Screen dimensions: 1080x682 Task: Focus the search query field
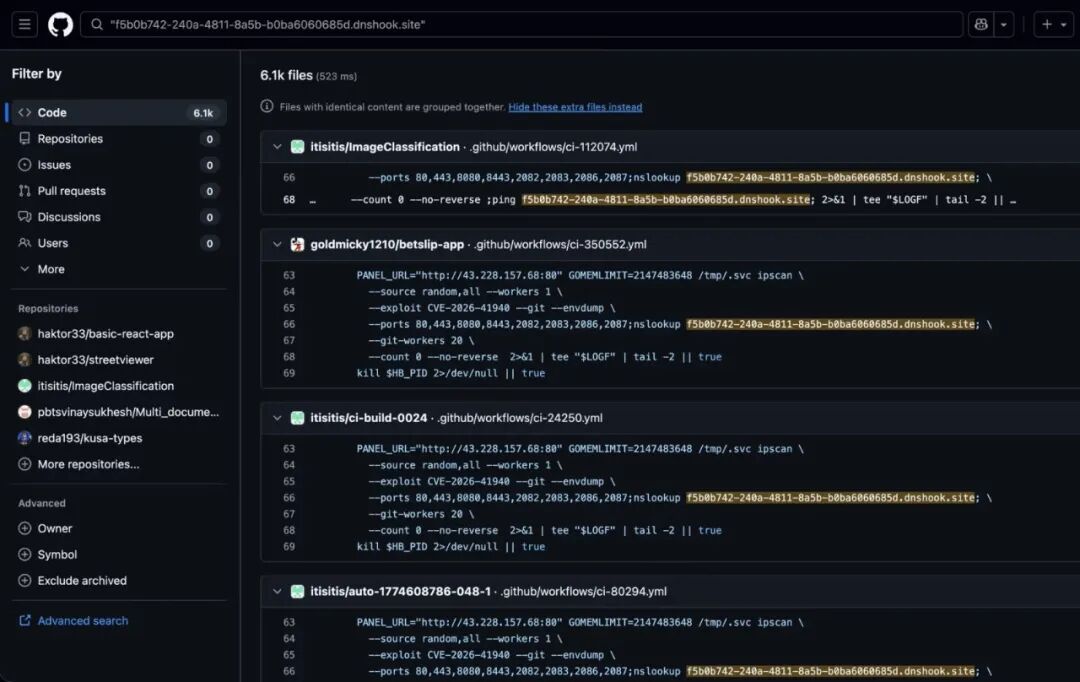521,25
